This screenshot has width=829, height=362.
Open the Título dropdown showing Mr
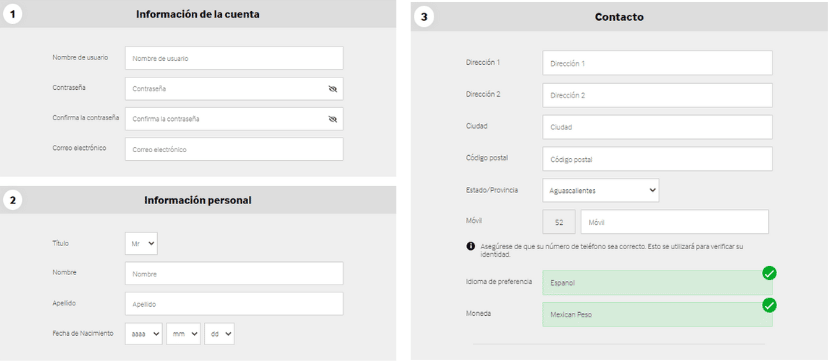(141, 244)
